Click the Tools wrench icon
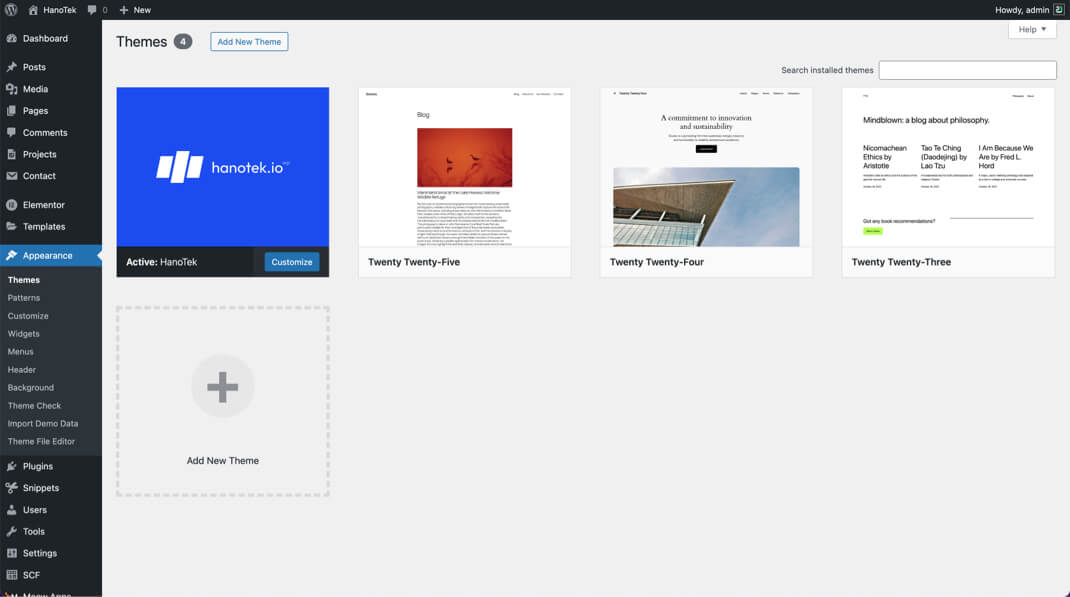 (12, 532)
